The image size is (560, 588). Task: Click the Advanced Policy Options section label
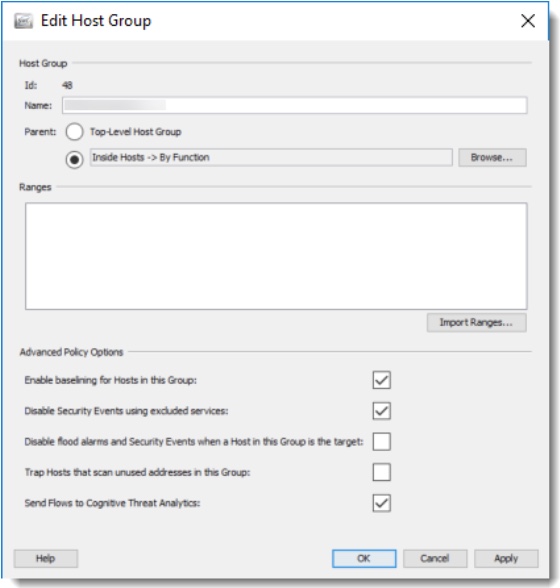point(71,352)
